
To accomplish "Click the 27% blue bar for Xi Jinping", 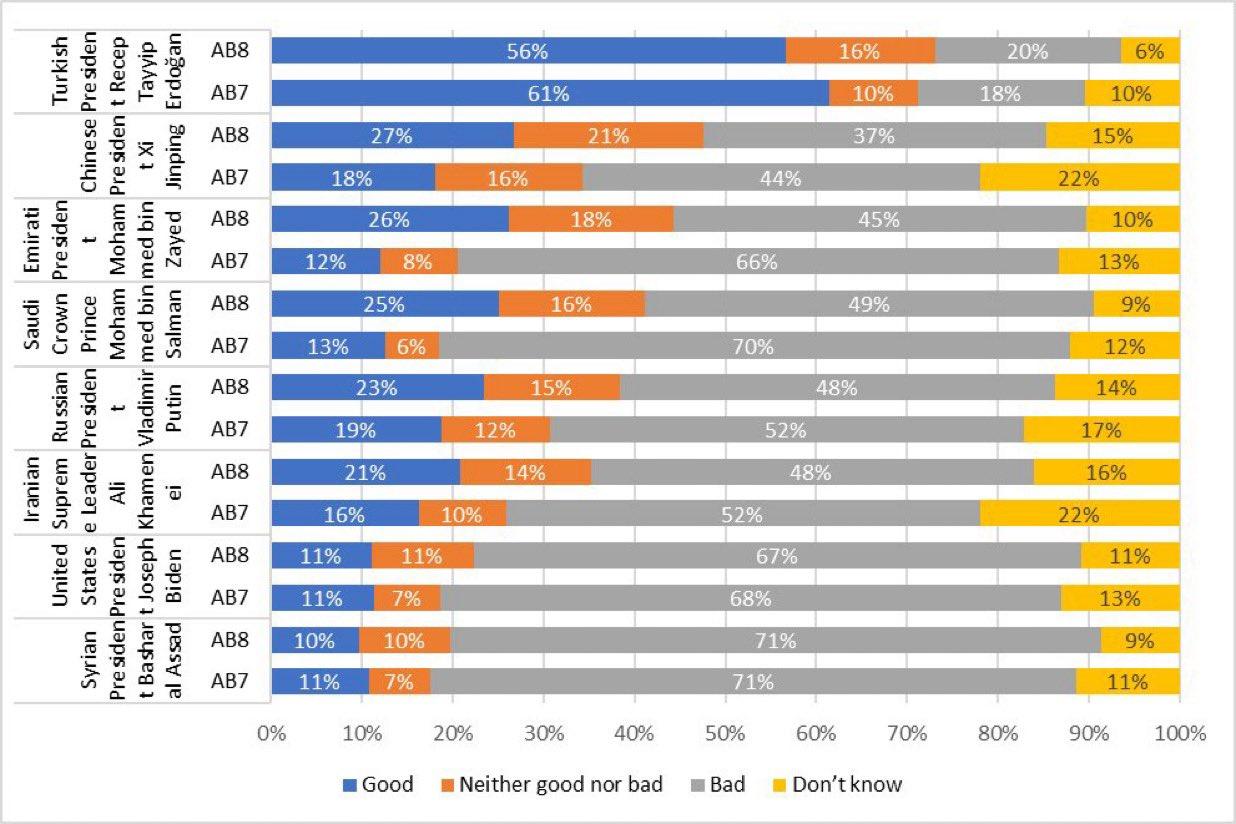I will pyautogui.click(x=392, y=136).
